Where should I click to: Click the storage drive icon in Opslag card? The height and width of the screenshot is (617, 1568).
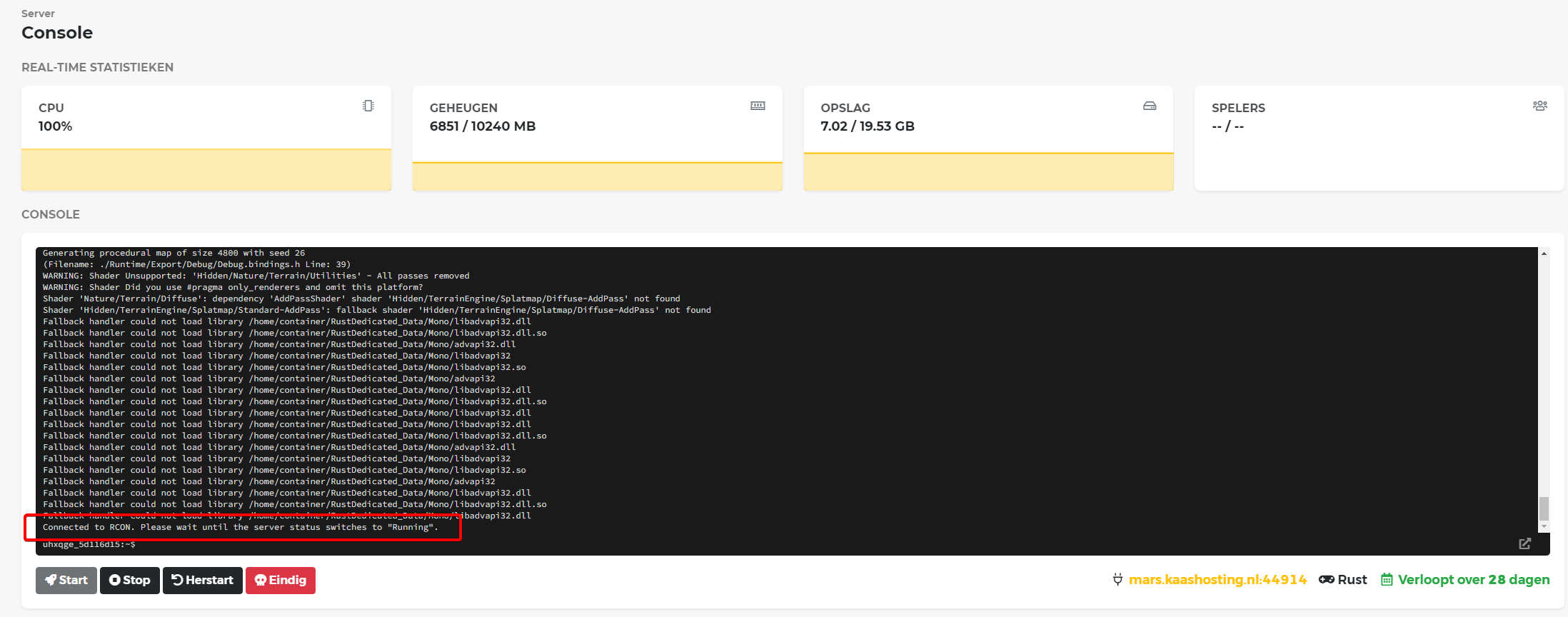point(1149,106)
